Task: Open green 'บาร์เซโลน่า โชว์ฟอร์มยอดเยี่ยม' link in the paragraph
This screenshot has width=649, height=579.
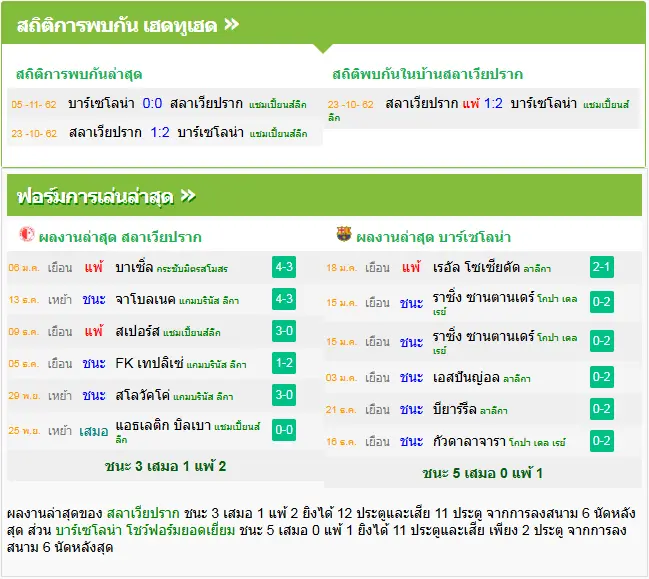Action: (145, 530)
